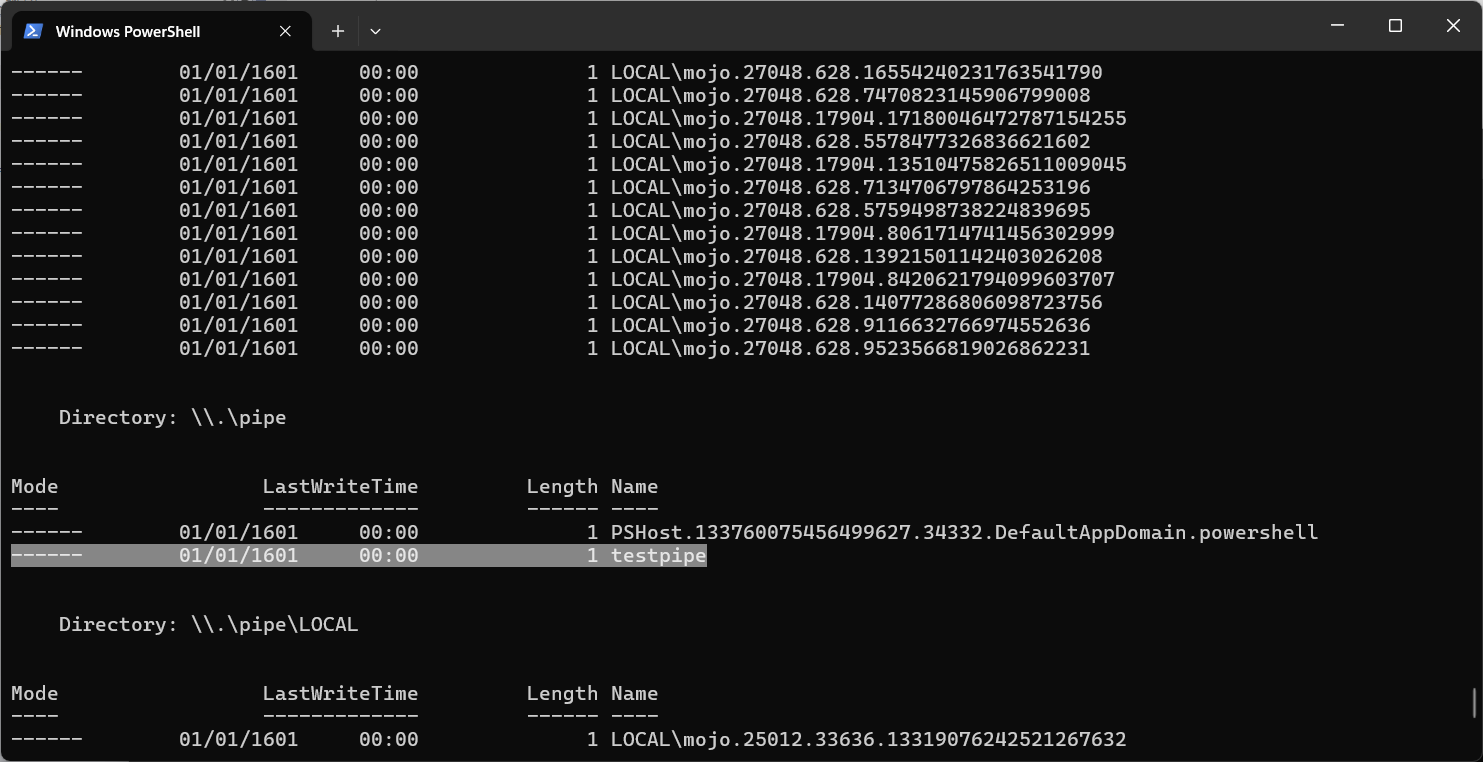Click the LastWriteTime column header above testpipe
The width and height of the screenshot is (1483, 762).
(340, 486)
